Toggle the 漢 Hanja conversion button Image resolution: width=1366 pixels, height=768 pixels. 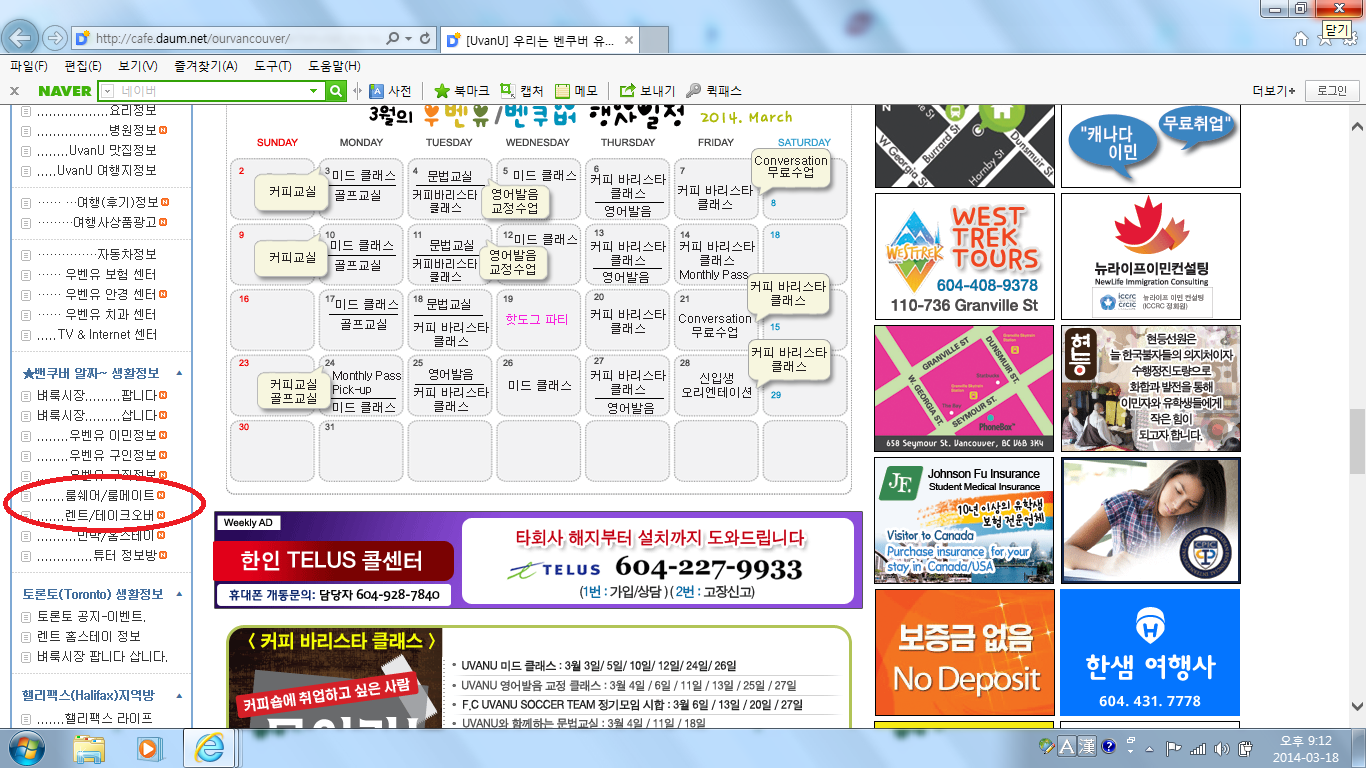click(x=1087, y=746)
